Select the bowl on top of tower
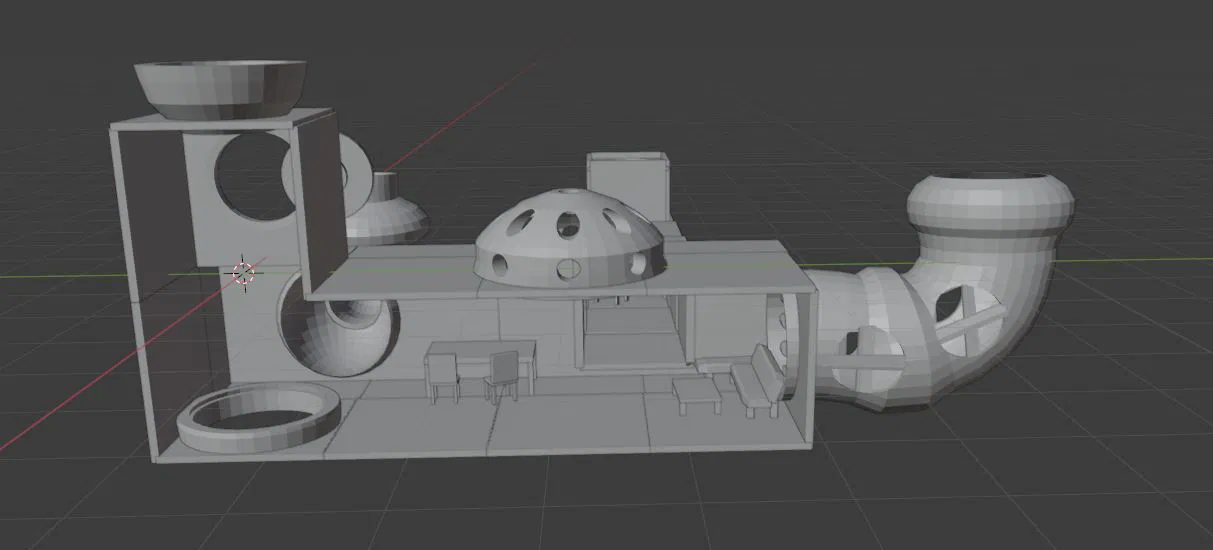This screenshot has height=550, width=1213. tap(220, 90)
